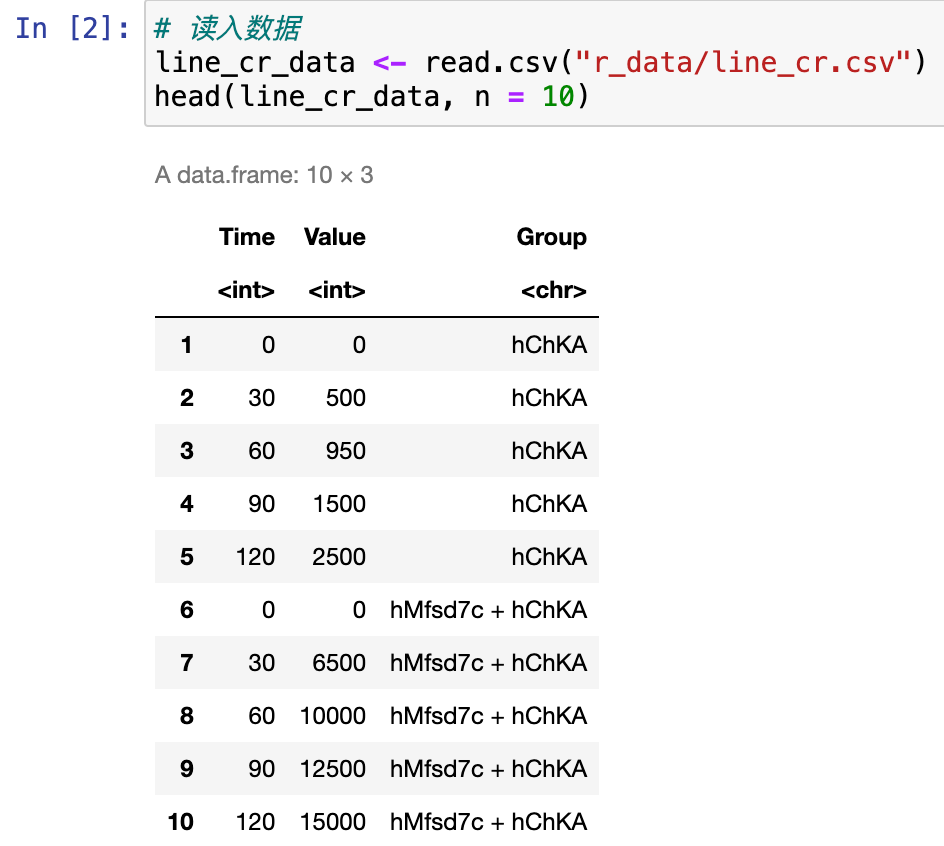Image resolution: width=944 pixels, height=846 pixels.
Task: Click the 'Group' column header
Action: [x=551, y=237]
